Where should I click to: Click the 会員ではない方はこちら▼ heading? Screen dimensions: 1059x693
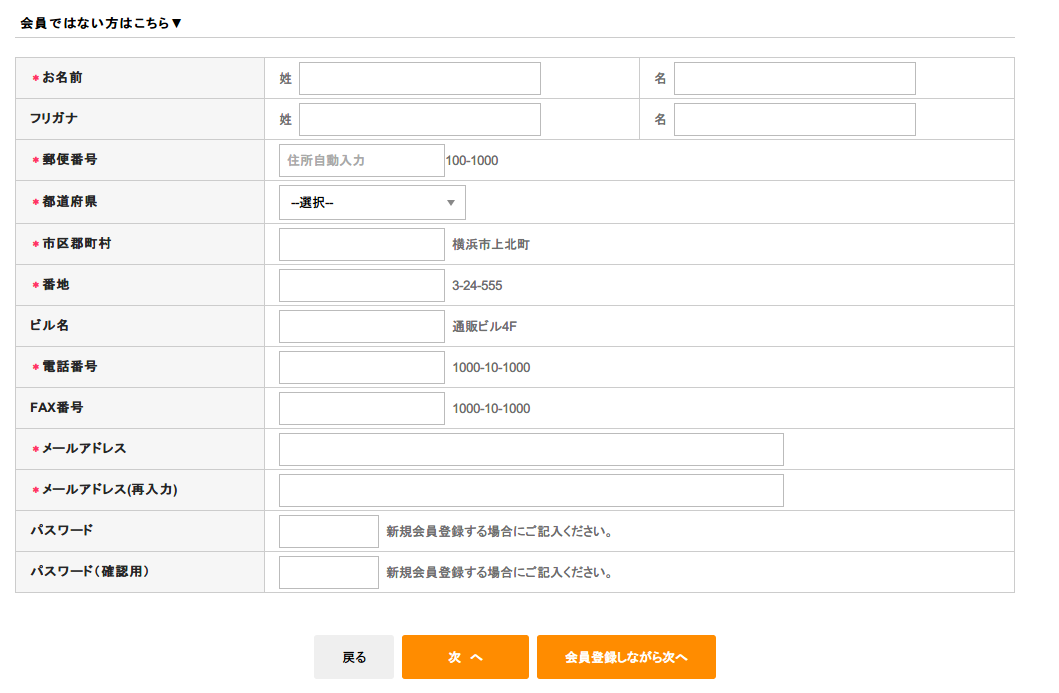pos(101,22)
